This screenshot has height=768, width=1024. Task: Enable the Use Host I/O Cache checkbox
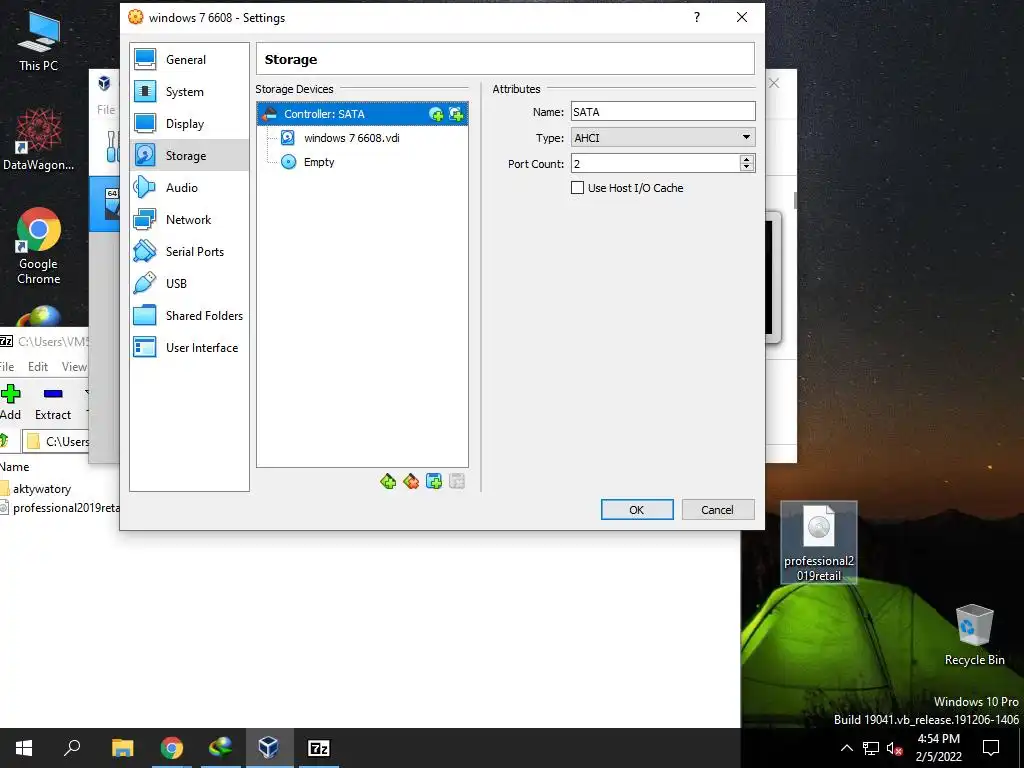coord(577,188)
